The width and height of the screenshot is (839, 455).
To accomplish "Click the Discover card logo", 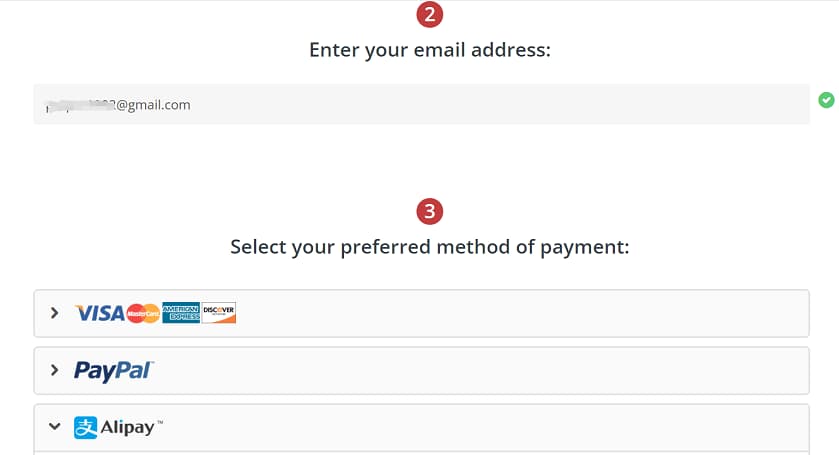I will [x=218, y=313].
